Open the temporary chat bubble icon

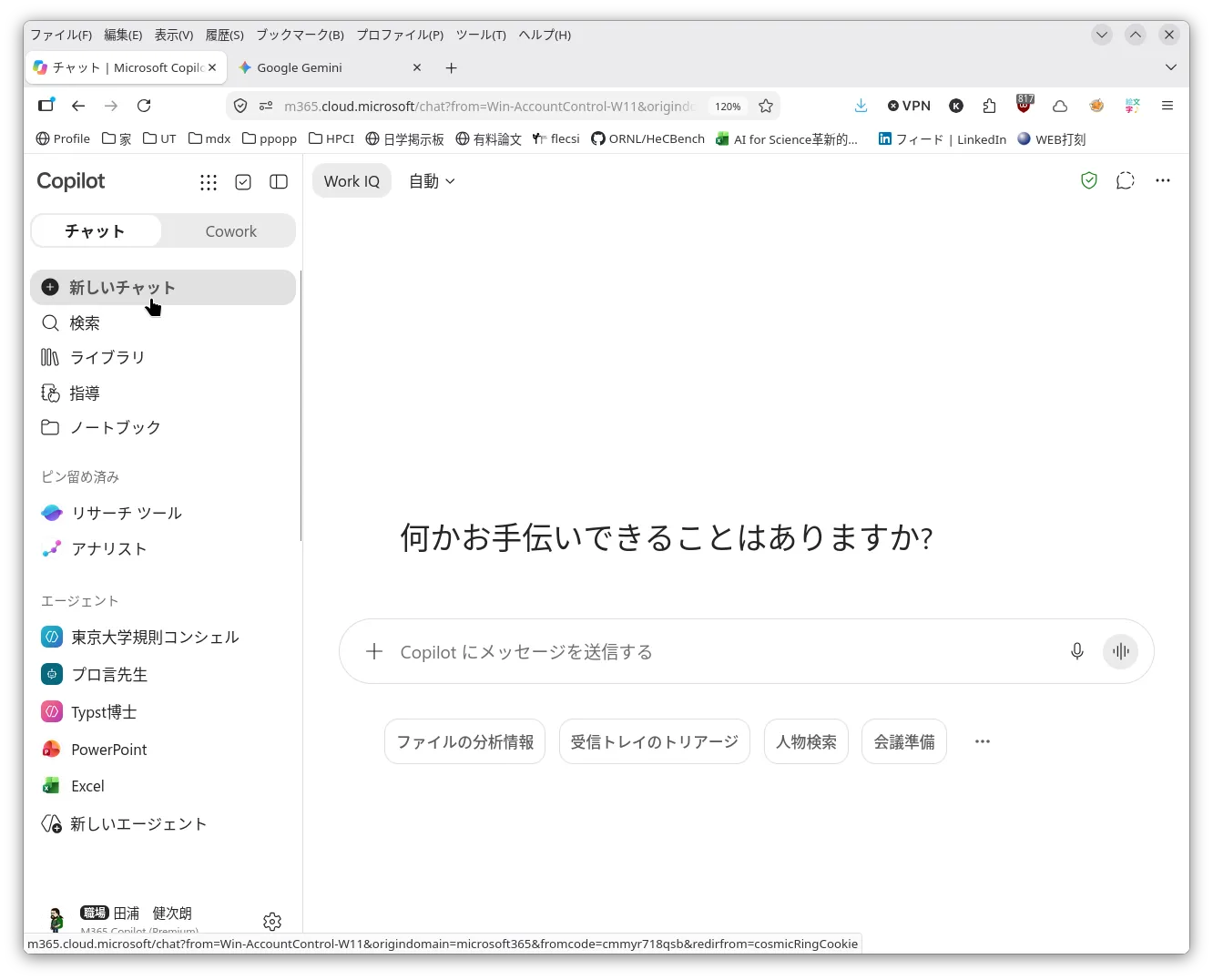(x=1126, y=180)
